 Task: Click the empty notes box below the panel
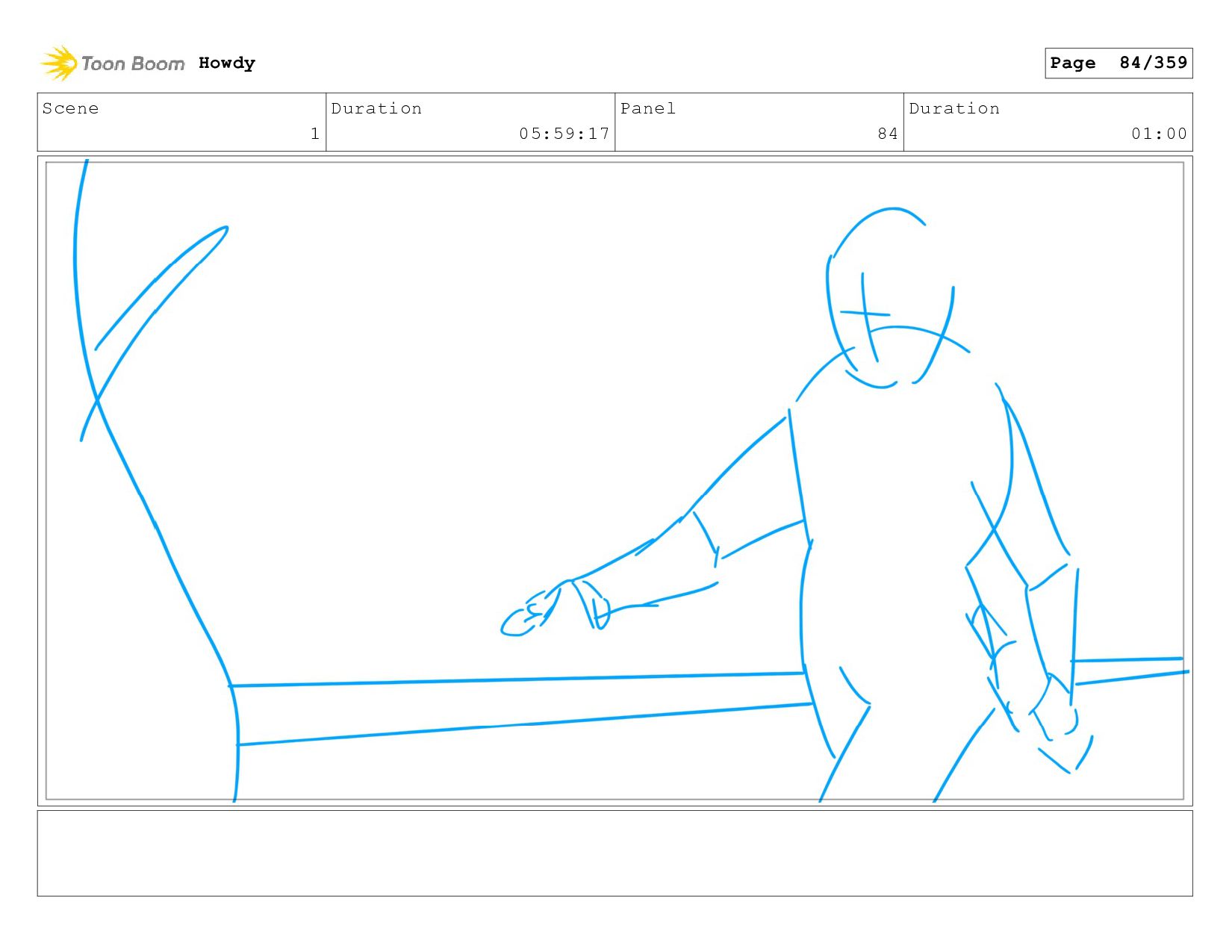(615, 853)
